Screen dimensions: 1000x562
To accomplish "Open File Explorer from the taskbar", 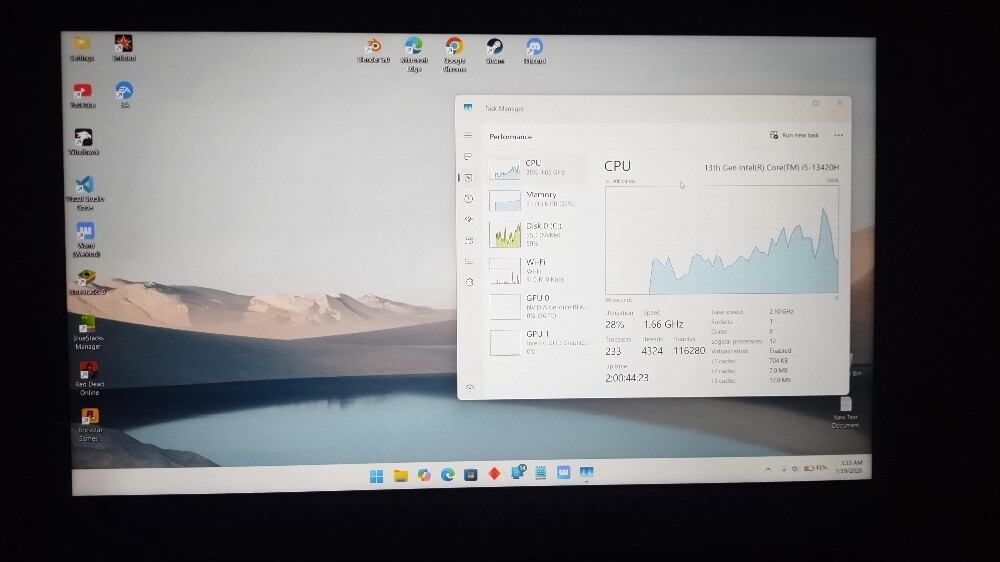I will pos(401,475).
